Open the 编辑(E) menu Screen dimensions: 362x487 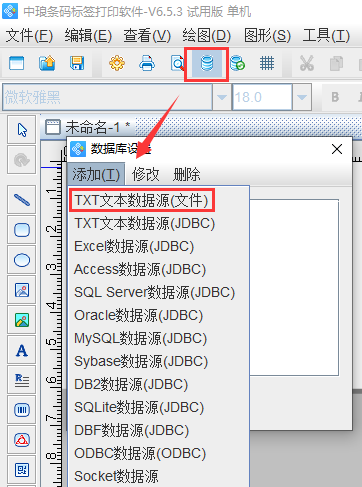click(88, 35)
